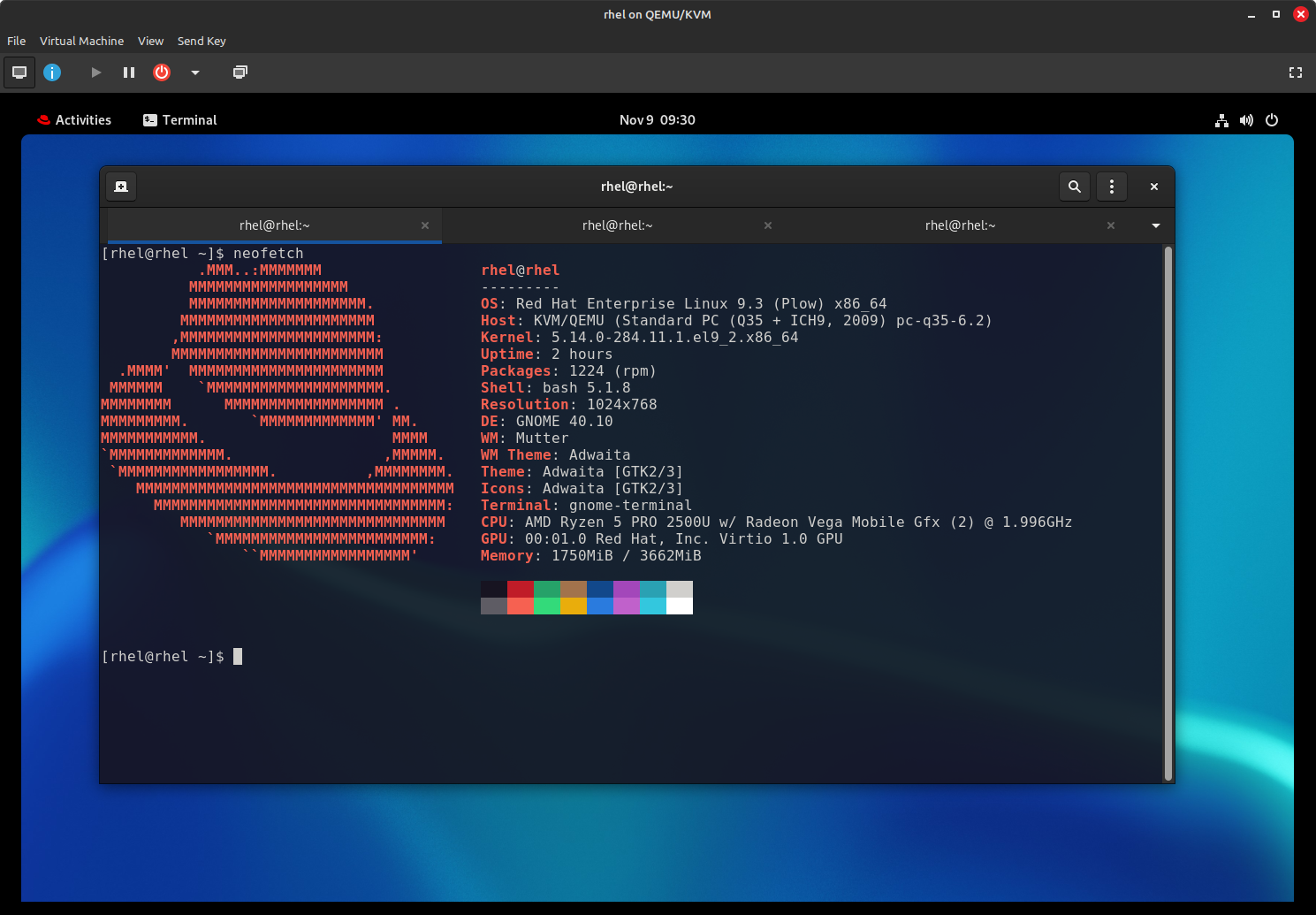This screenshot has height=915, width=1316.
Task: Expand the shutdown options dropdown arrow
Action: [x=195, y=72]
